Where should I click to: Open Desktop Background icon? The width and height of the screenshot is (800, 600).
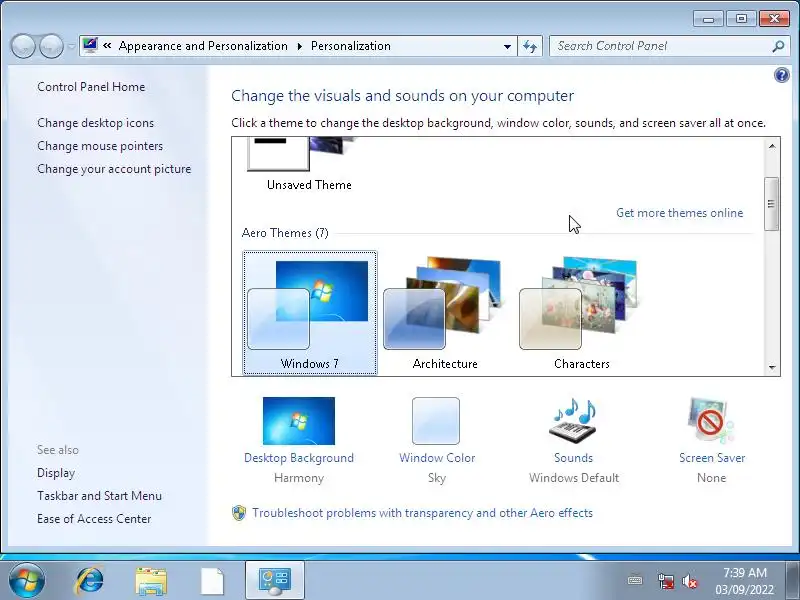299,421
